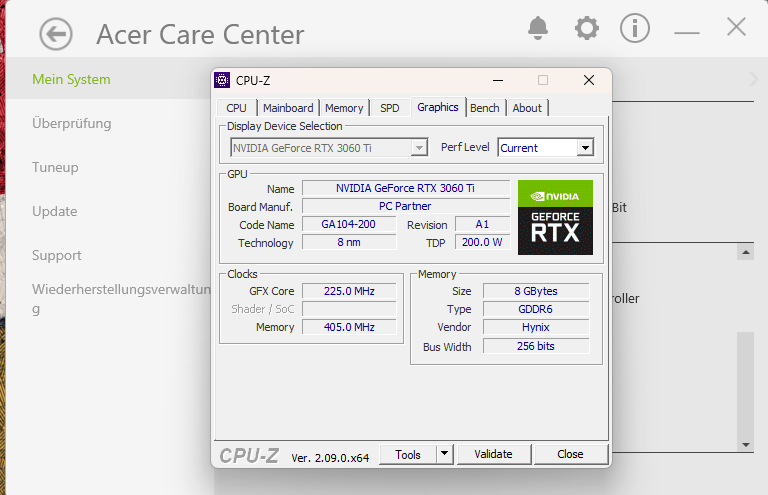768x495 pixels.
Task: Click Acer Care Center scrollbar up arrow
Action: click(745, 252)
